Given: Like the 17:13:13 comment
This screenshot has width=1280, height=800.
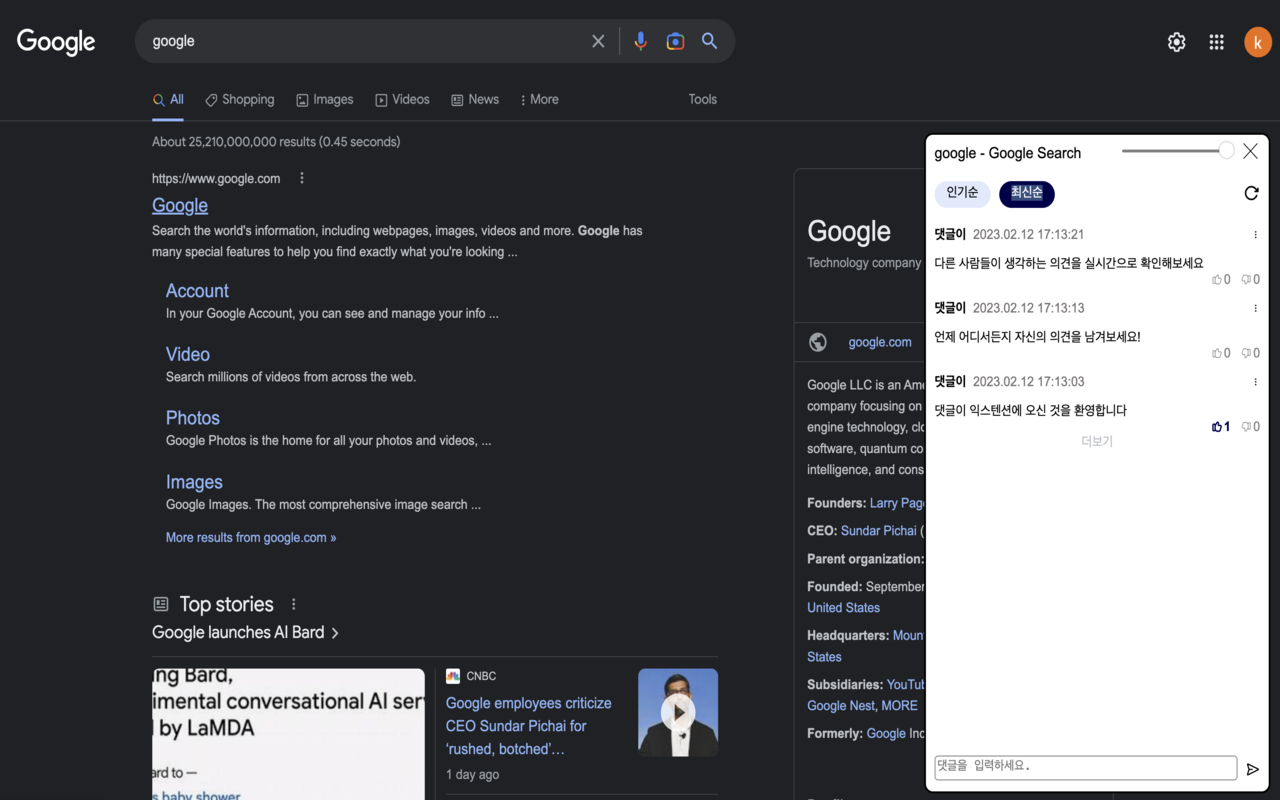Looking at the screenshot, I should [x=1221, y=353].
